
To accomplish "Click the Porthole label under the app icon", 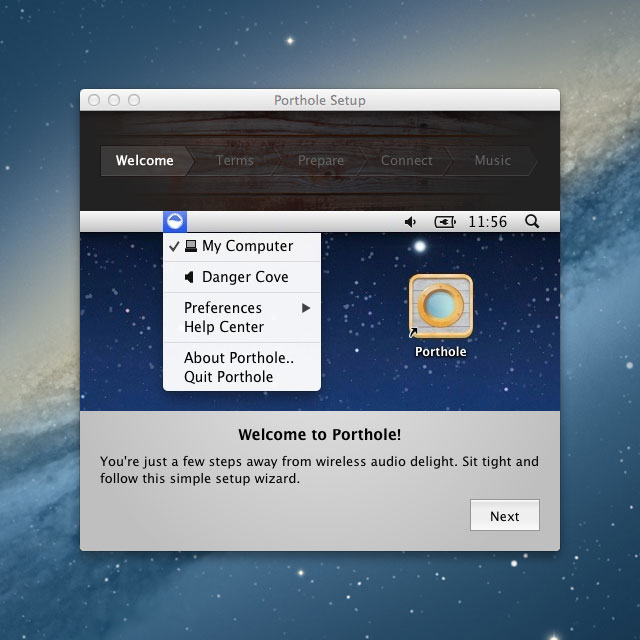I will point(441,352).
